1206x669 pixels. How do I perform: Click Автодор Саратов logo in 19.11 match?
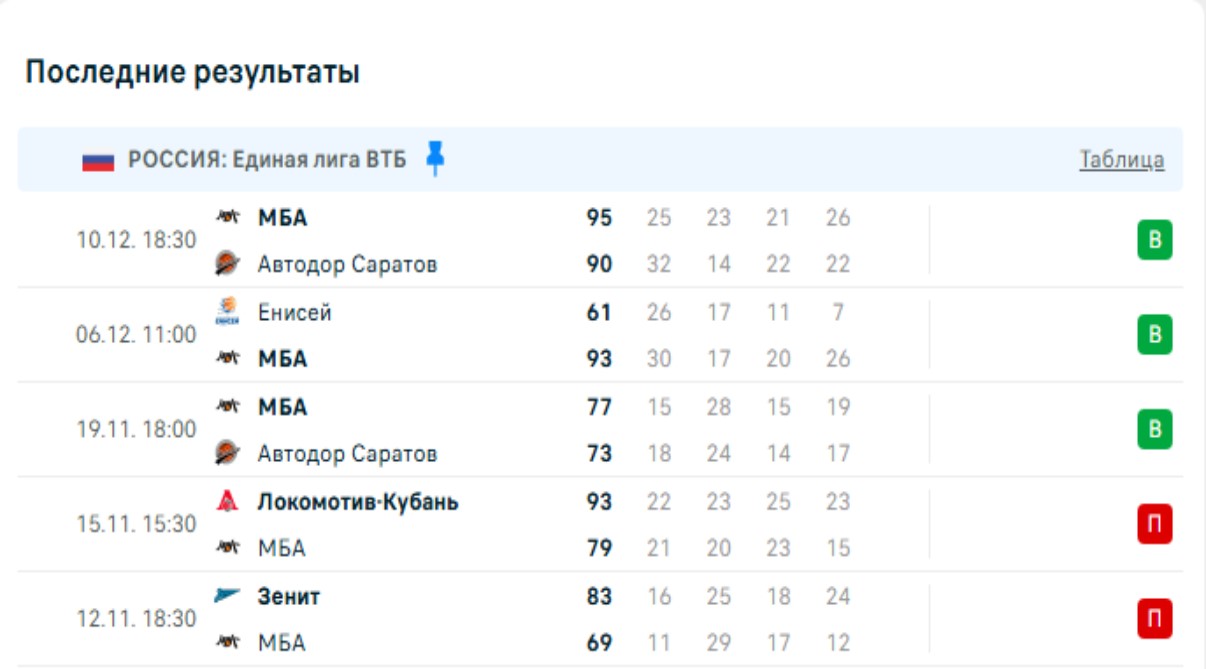point(228,454)
